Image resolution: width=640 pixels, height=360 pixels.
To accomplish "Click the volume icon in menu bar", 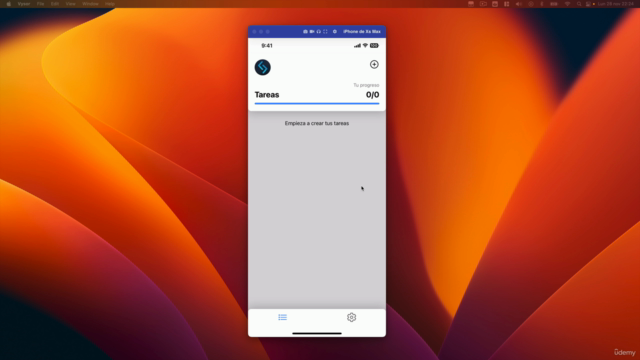I will (x=519, y=4).
